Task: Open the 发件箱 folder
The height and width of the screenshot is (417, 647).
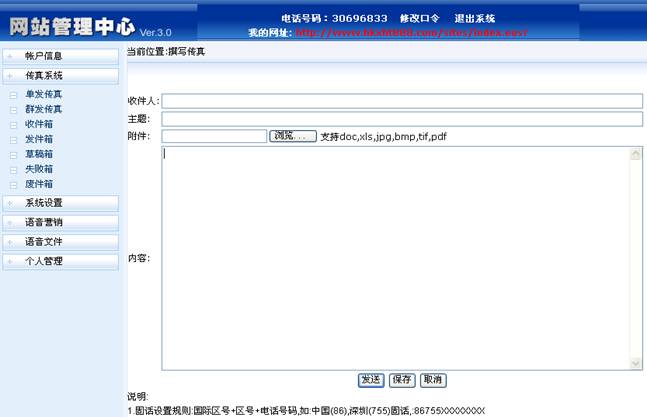Action: [x=39, y=140]
